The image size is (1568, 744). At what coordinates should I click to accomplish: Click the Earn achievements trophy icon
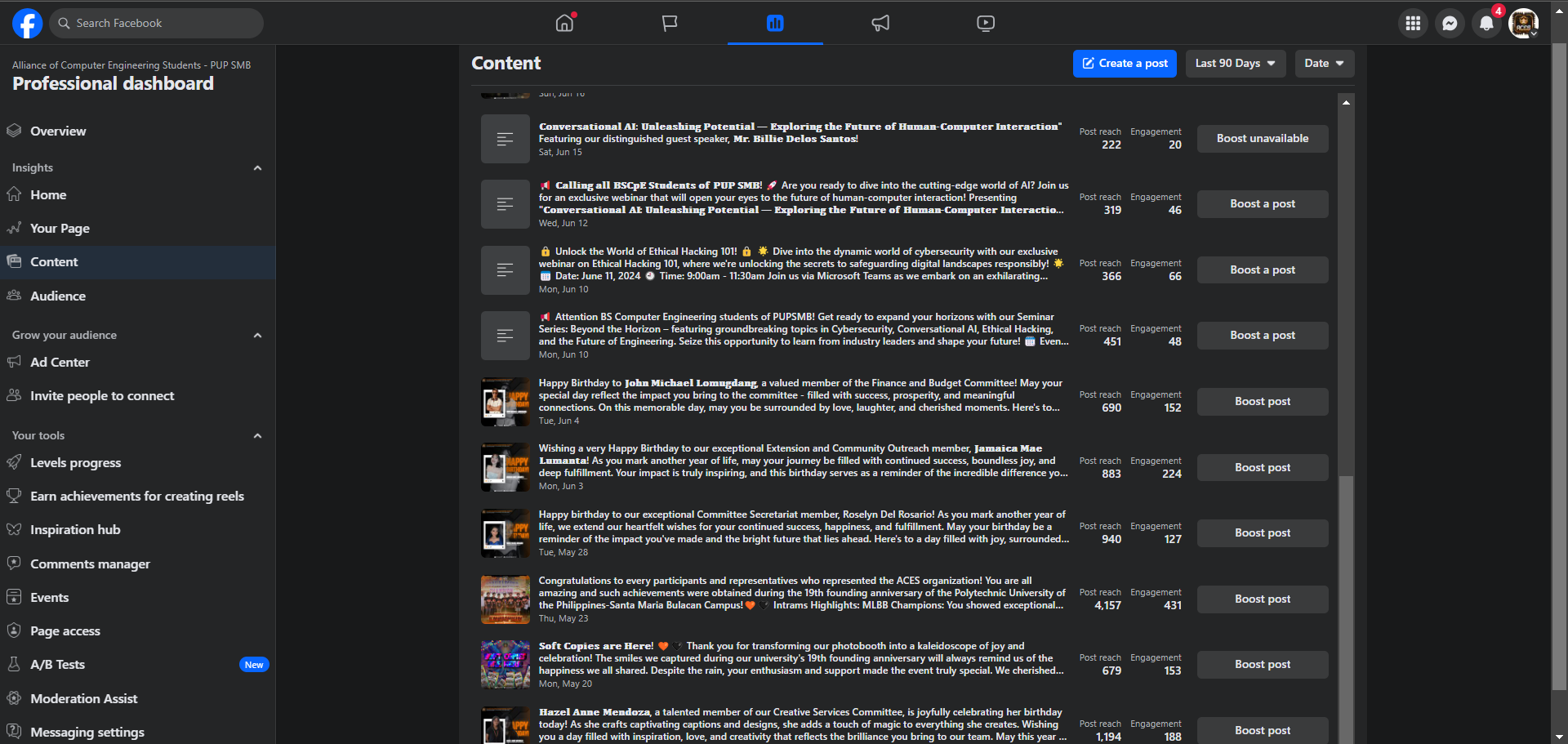pyautogui.click(x=14, y=496)
